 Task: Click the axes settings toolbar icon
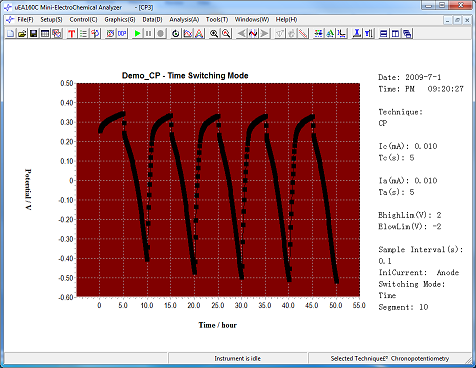(342, 33)
